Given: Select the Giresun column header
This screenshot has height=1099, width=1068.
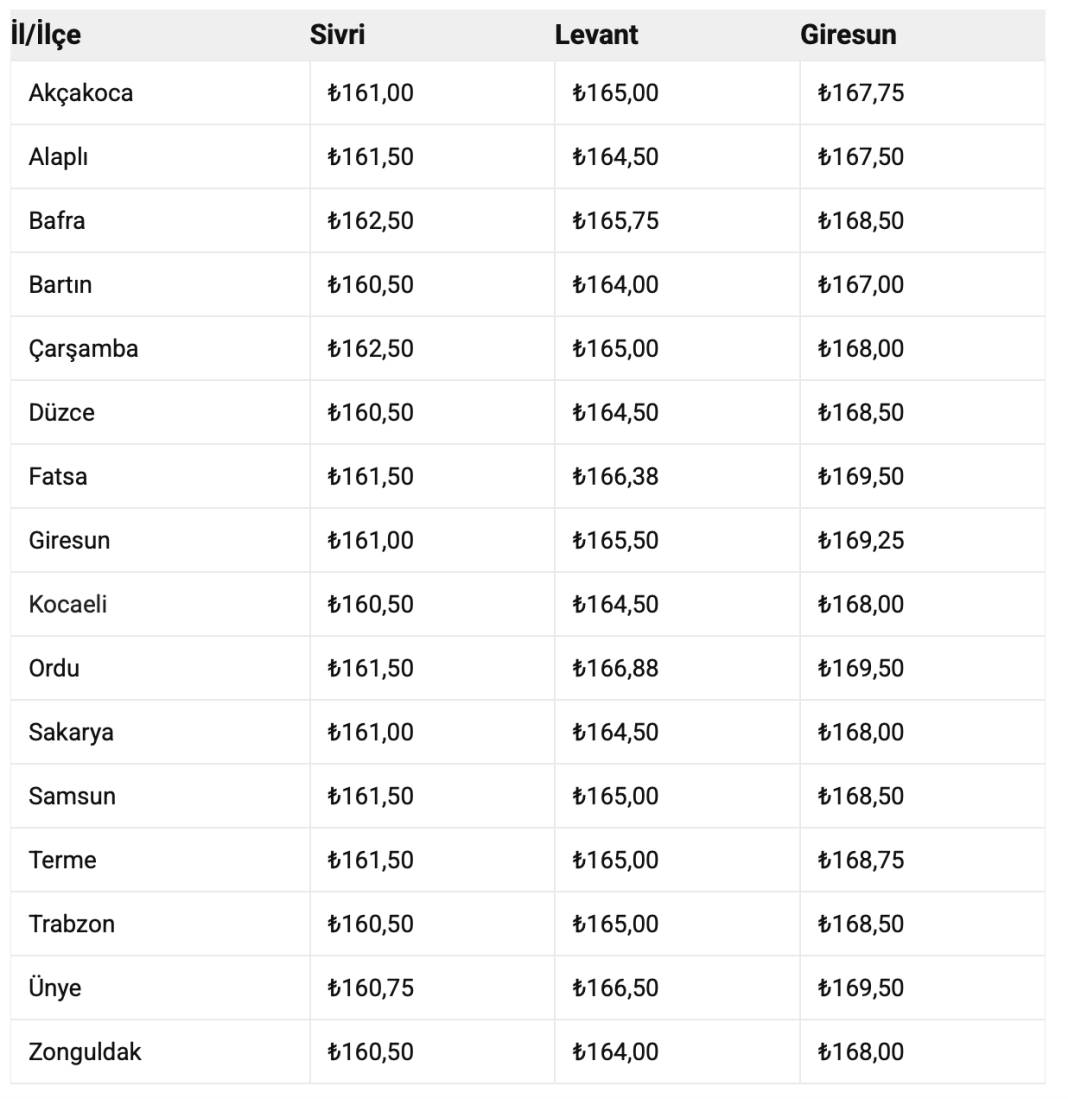Looking at the screenshot, I should tap(848, 34).
